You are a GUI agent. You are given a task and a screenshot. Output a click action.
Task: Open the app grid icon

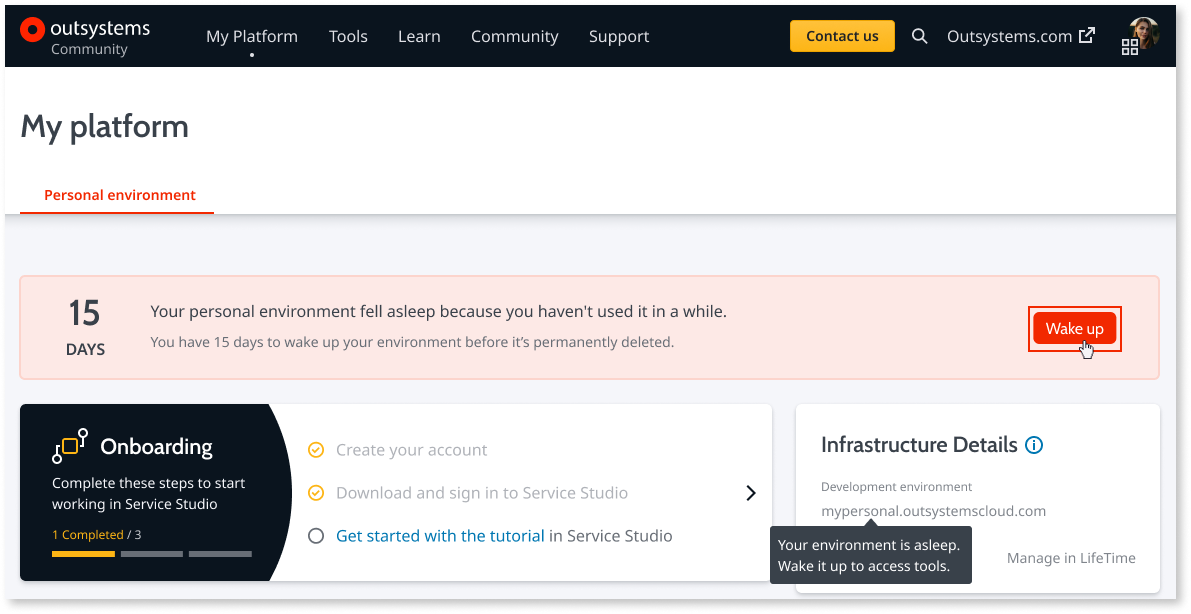tap(1130, 47)
